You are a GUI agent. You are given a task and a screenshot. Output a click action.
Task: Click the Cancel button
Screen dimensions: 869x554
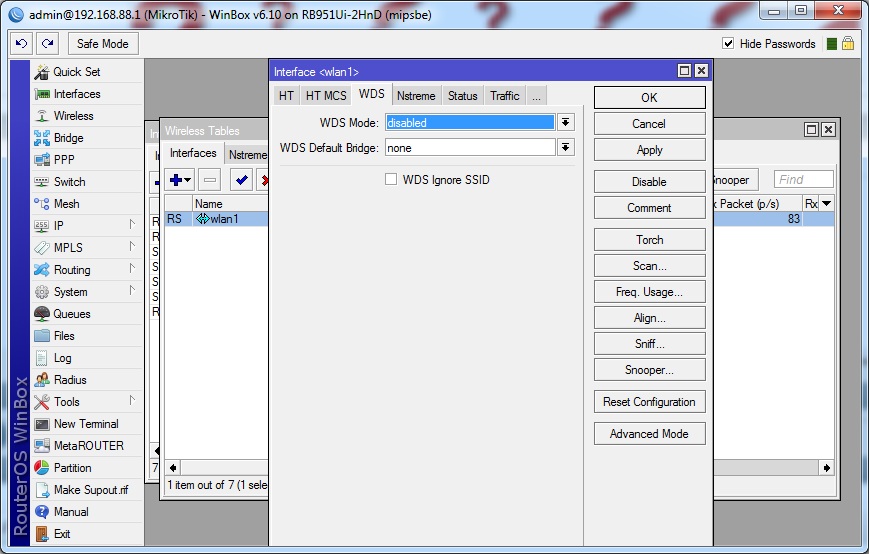[x=650, y=124]
